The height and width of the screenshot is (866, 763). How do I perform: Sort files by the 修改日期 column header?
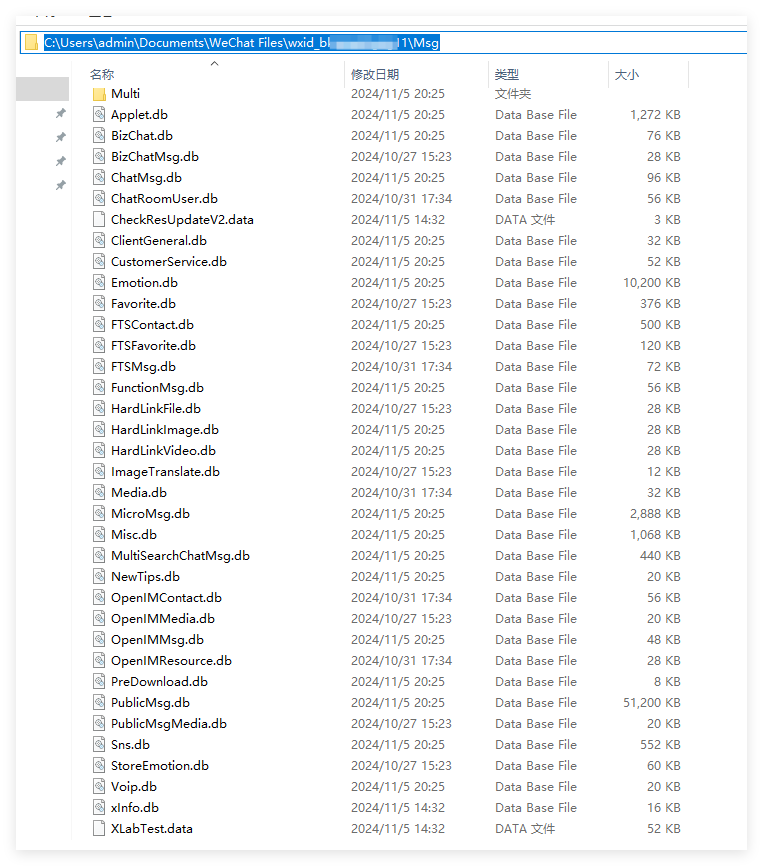[x=375, y=75]
